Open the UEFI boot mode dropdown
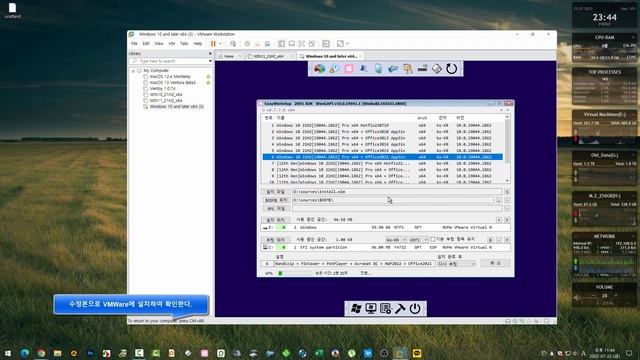Screen dimensions: 640x360 pos(418,240)
